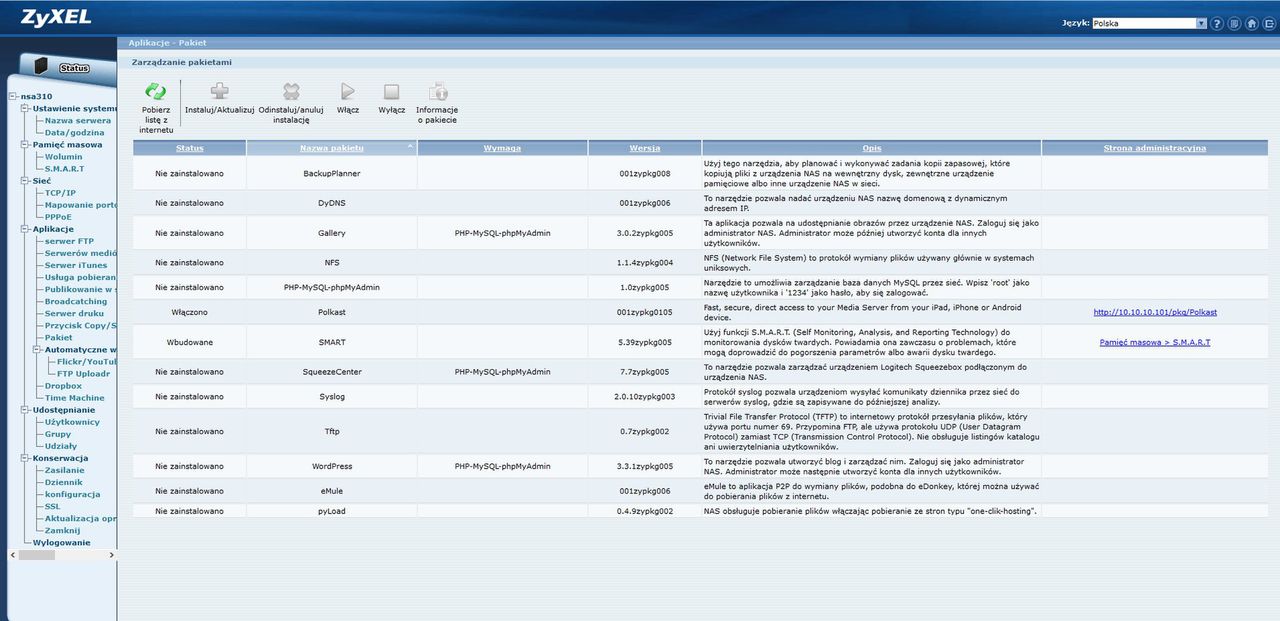Click the about/notes icon in header
Screen dimensions: 1280x621
(x=1234, y=23)
